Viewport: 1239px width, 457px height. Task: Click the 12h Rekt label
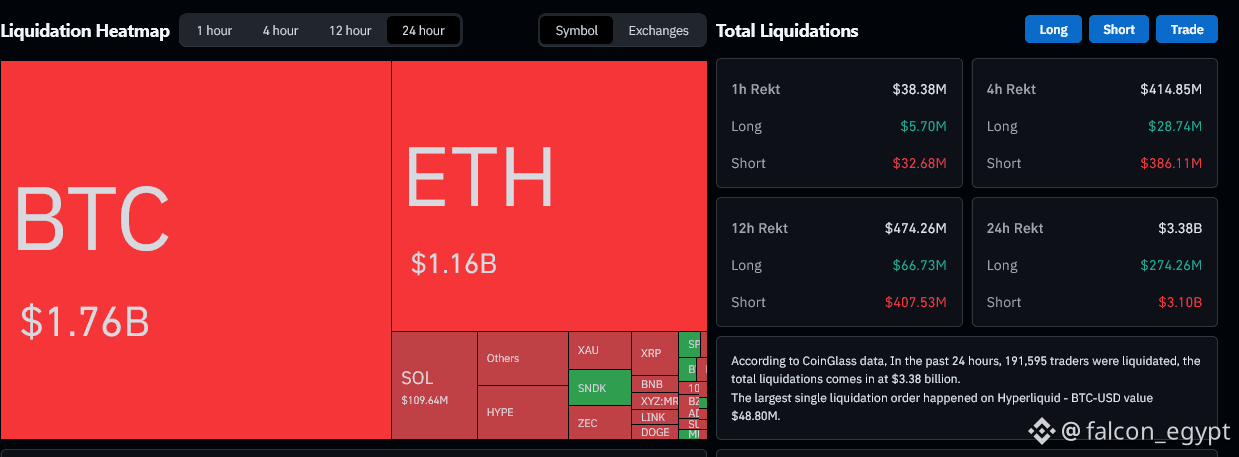(760, 228)
